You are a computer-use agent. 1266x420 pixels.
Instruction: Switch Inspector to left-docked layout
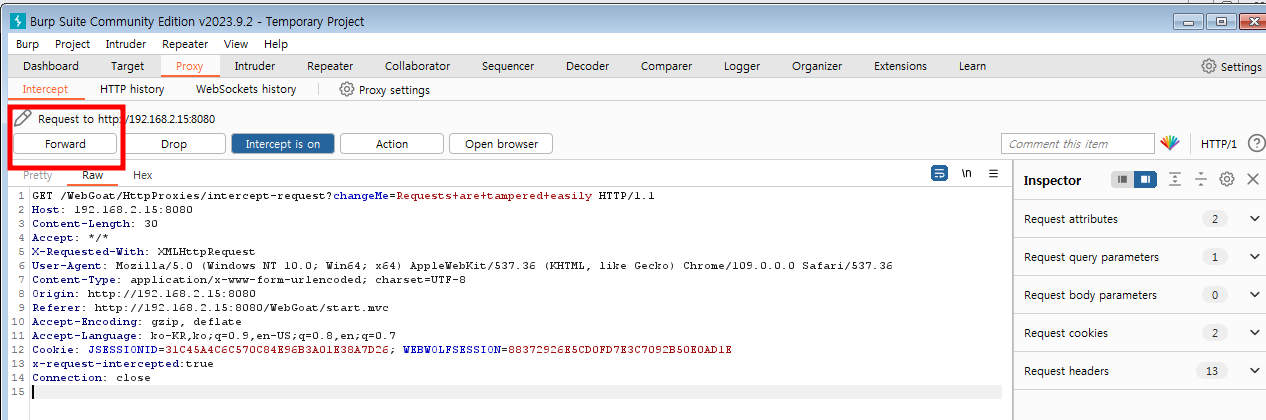coord(1123,180)
